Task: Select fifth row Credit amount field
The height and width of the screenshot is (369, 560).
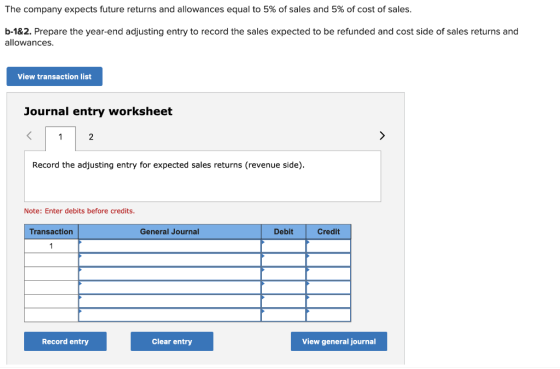Action: [329, 301]
